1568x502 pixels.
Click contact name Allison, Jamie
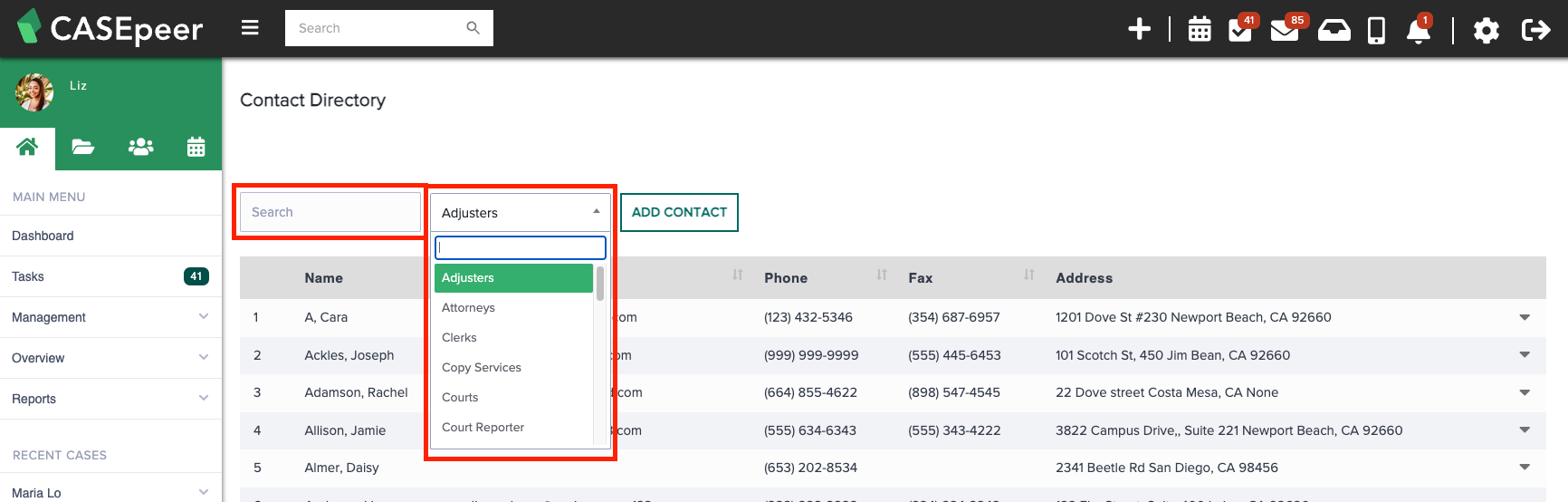pos(345,430)
